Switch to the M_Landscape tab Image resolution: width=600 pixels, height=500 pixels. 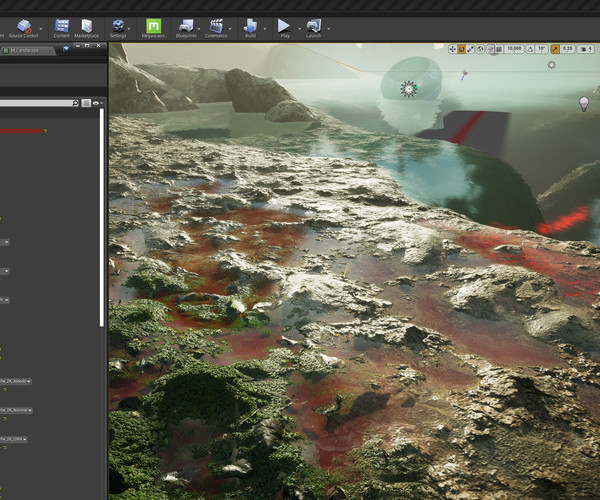pyautogui.click(x=28, y=50)
